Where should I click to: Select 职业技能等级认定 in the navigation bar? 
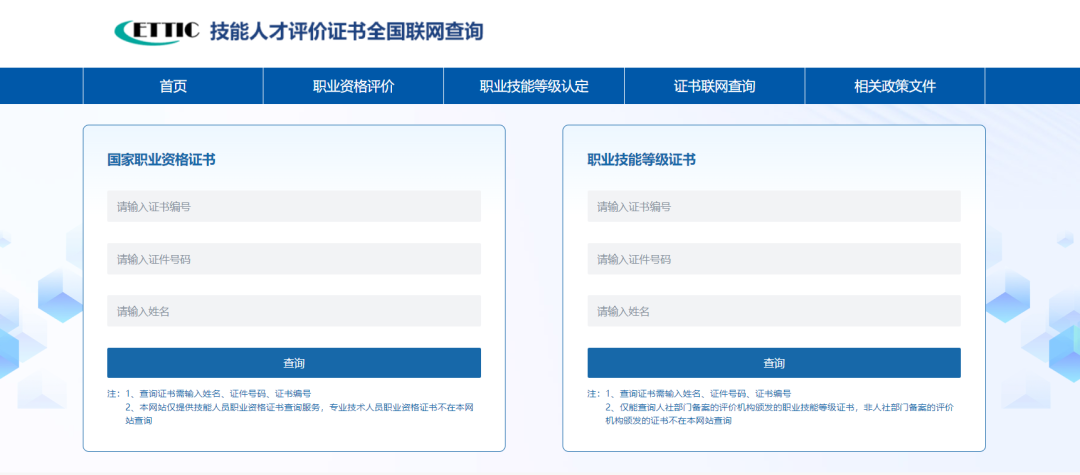534,86
